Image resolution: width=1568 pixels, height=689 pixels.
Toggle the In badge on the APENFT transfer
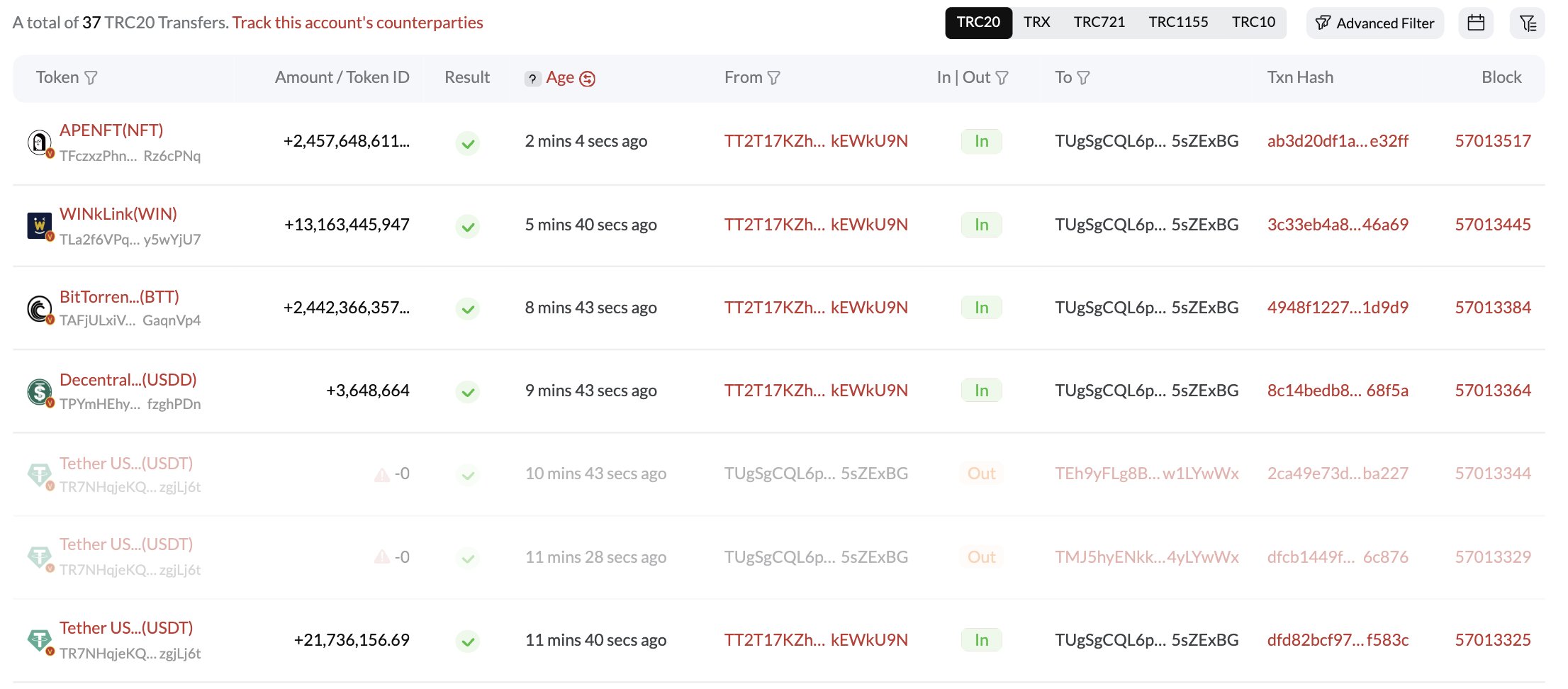pos(981,141)
